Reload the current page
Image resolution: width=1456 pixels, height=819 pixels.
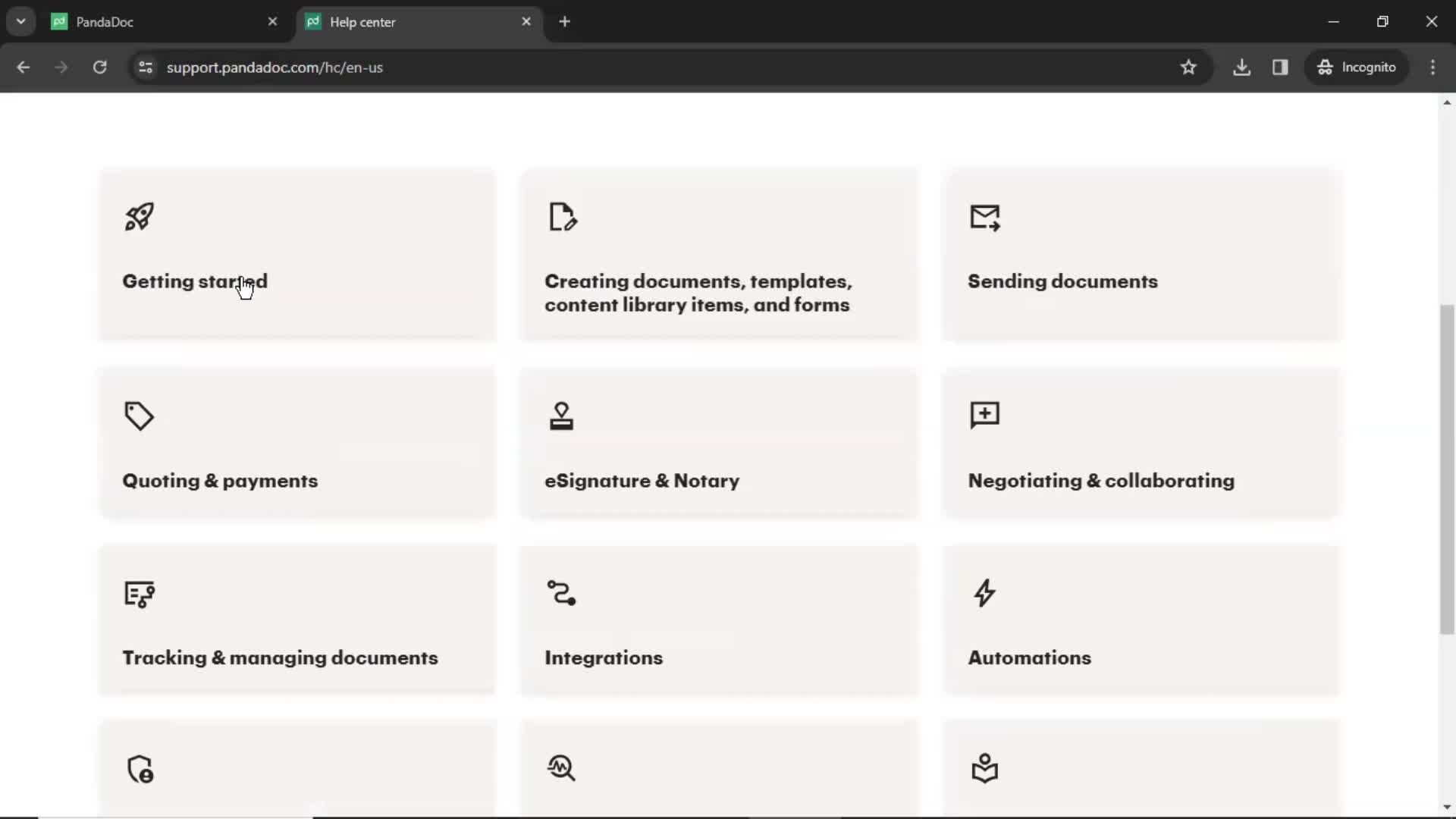click(x=99, y=67)
